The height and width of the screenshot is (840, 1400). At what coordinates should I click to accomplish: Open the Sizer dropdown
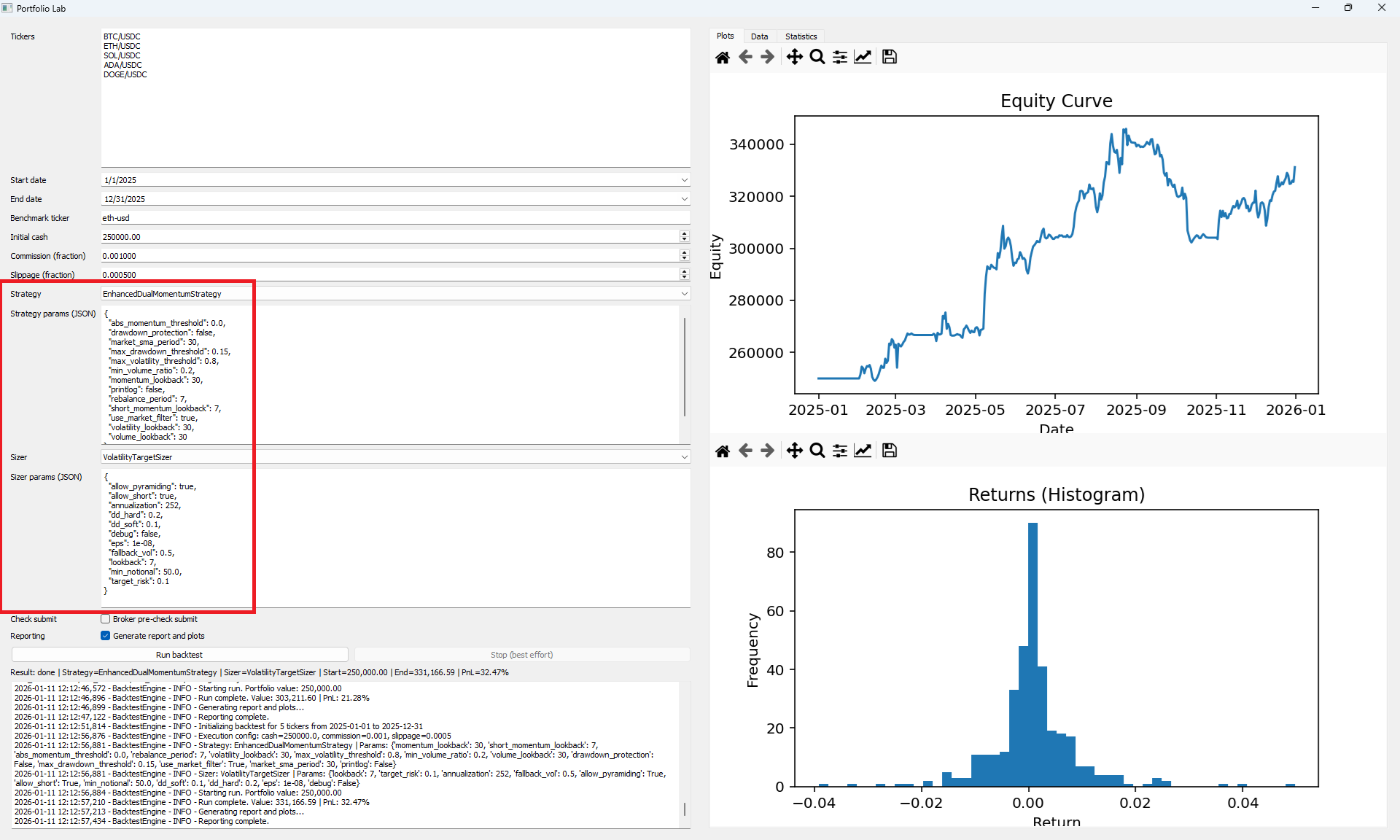(684, 456)
